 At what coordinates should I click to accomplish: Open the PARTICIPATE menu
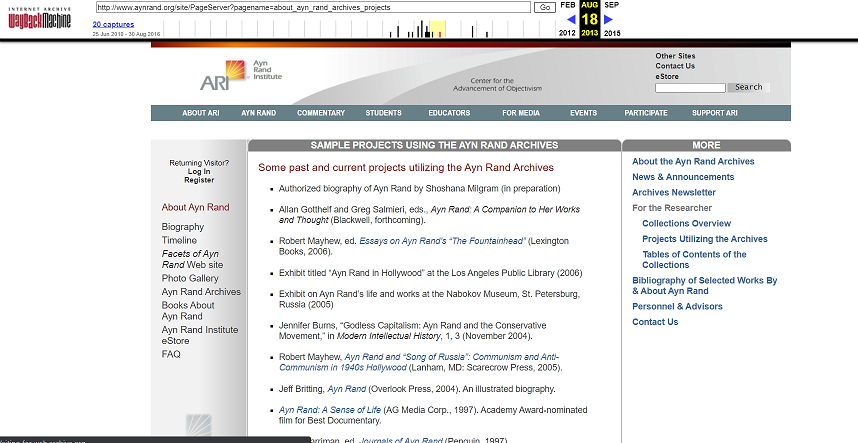click(646, 113)
